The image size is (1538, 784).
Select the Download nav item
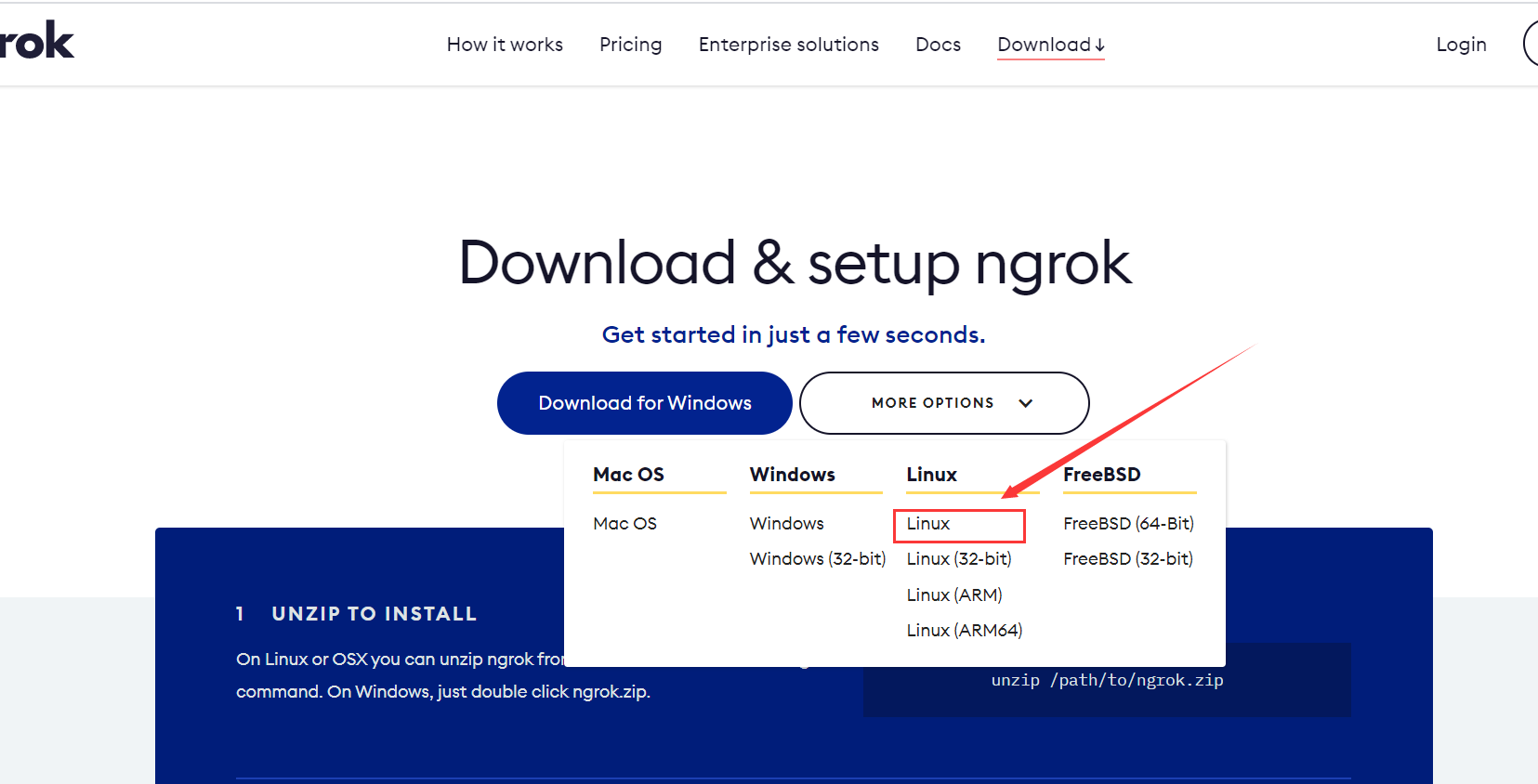click(x=1051, y=45)
